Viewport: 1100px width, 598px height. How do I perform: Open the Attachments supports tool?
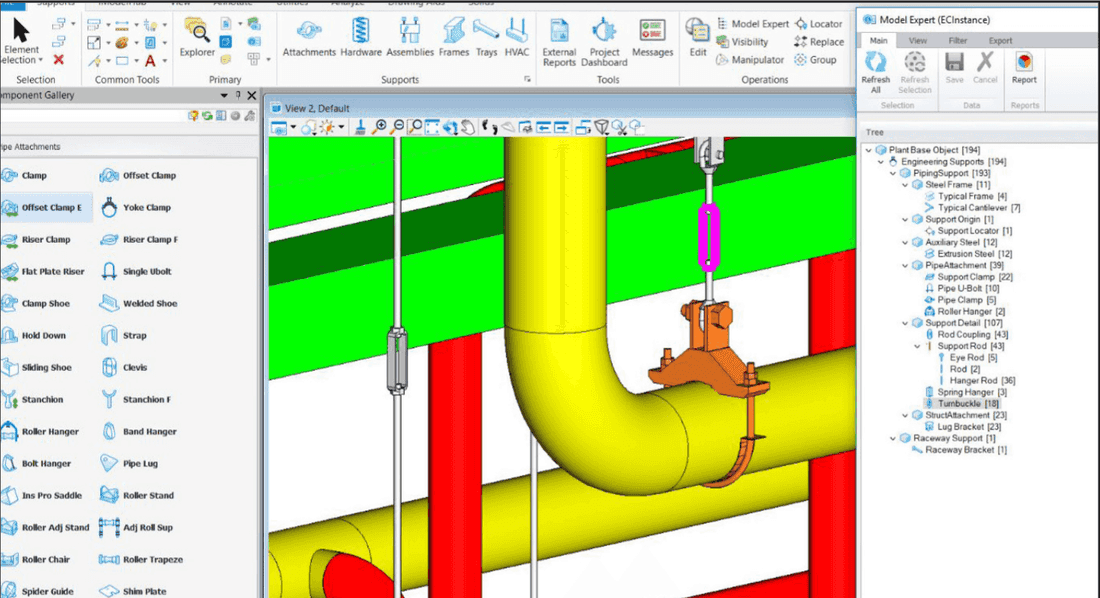(x=309, y=38)
